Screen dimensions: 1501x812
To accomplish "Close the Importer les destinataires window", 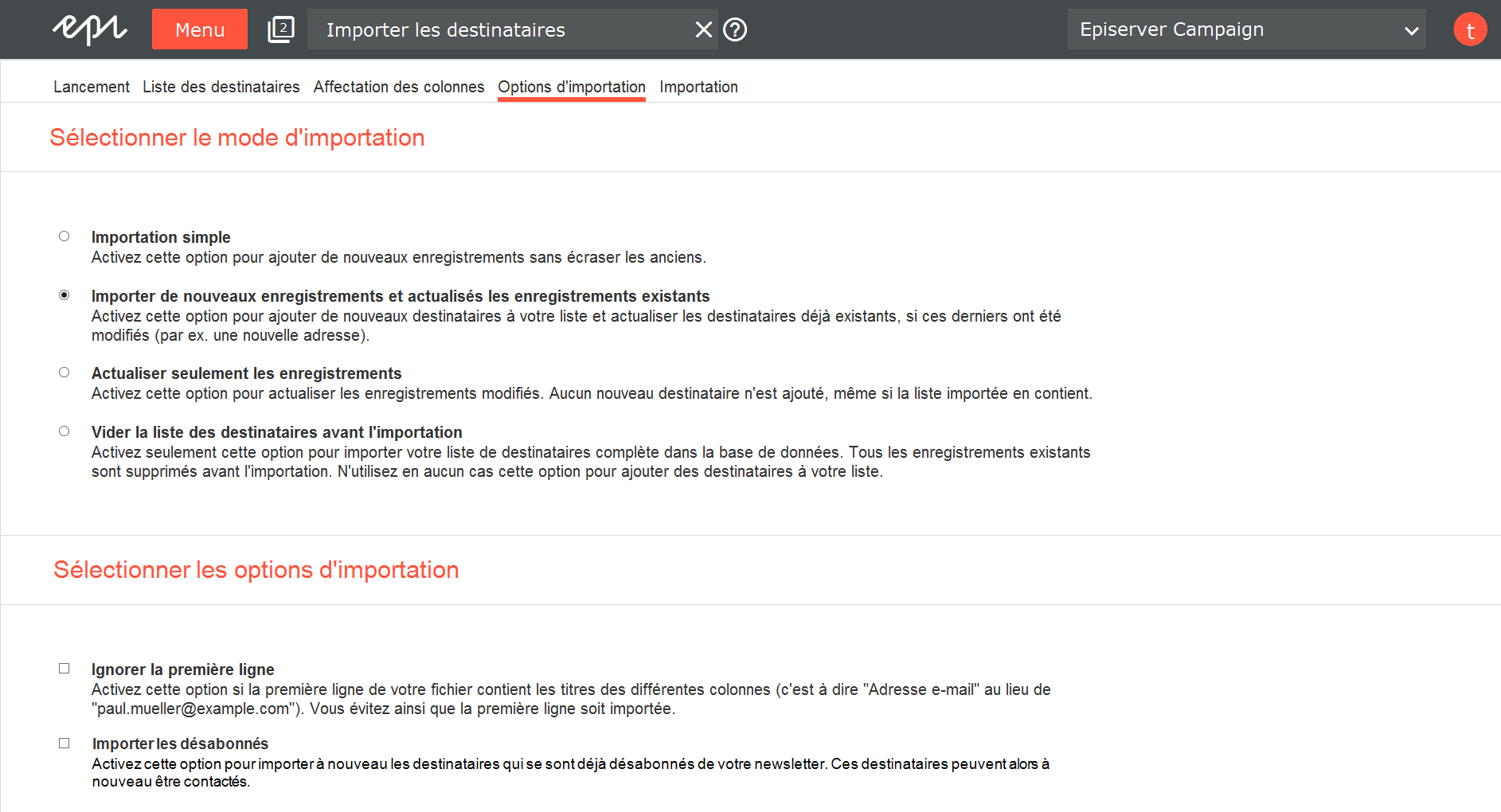I will pyautogui.click(x=704, y=29).
